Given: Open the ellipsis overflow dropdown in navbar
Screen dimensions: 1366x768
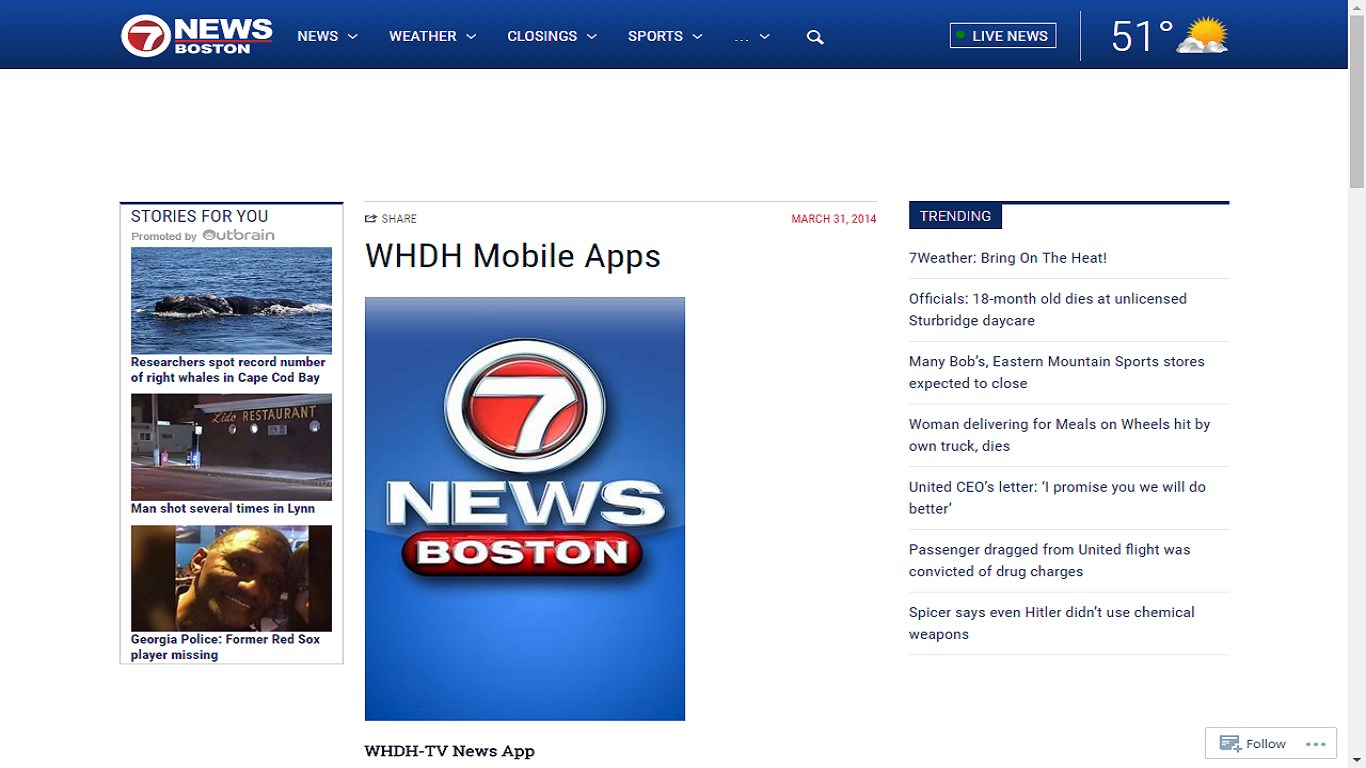Looking at the screenshot, I should [x=752, y=37].
